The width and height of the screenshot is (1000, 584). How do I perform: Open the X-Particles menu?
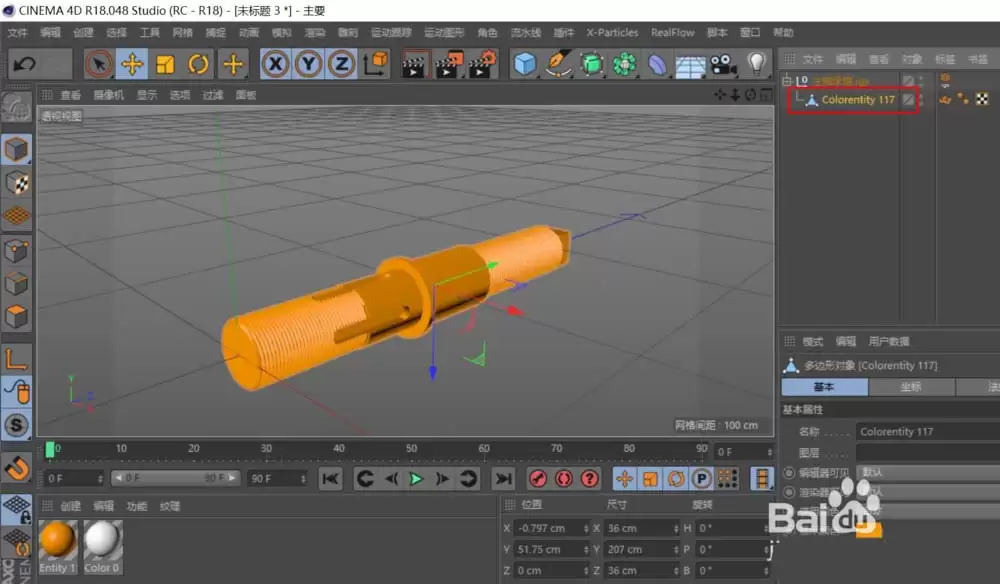611,32
